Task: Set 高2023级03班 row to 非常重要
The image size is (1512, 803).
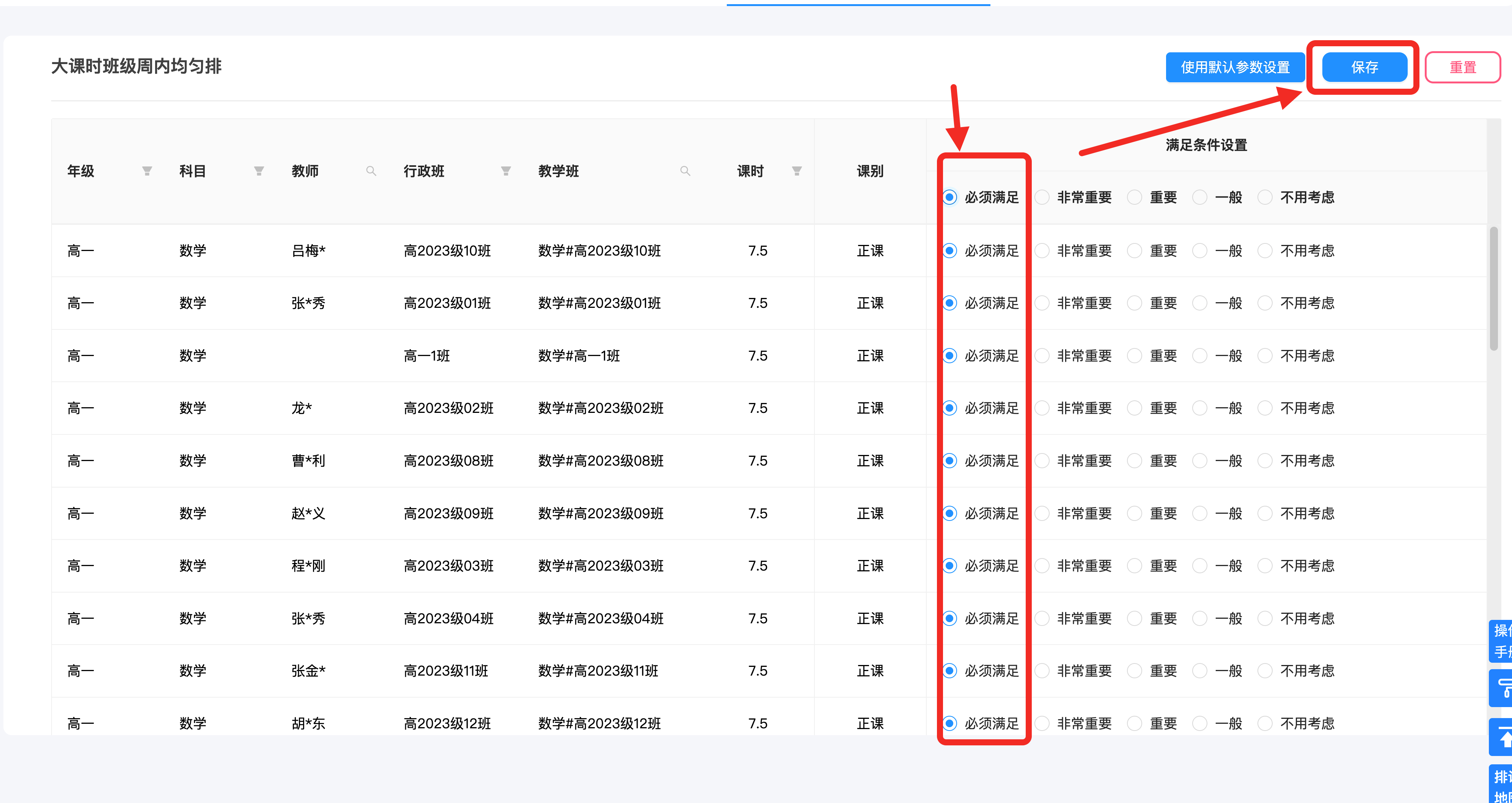Action: (1042, 565)
